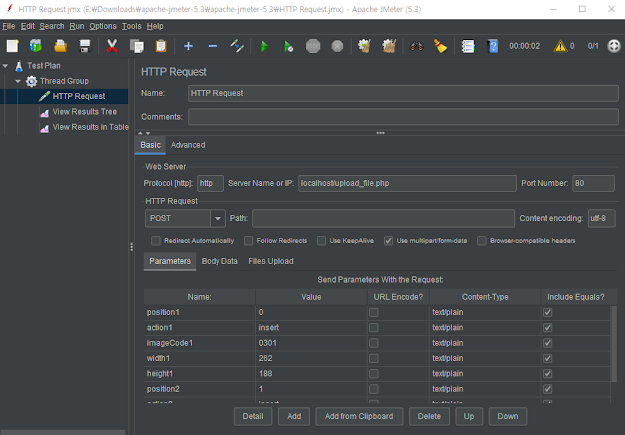Open the POST method dropdown arrow
Image resolution: width=625 pixels, height=435 pixels.
pyautogui.click(x=218, y=218)
